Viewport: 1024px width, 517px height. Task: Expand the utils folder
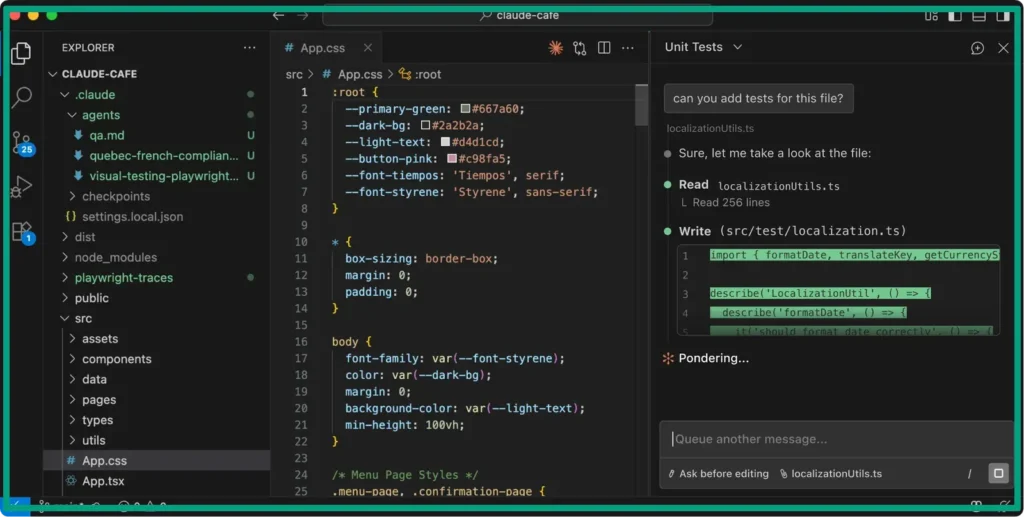tap(72, 440)
